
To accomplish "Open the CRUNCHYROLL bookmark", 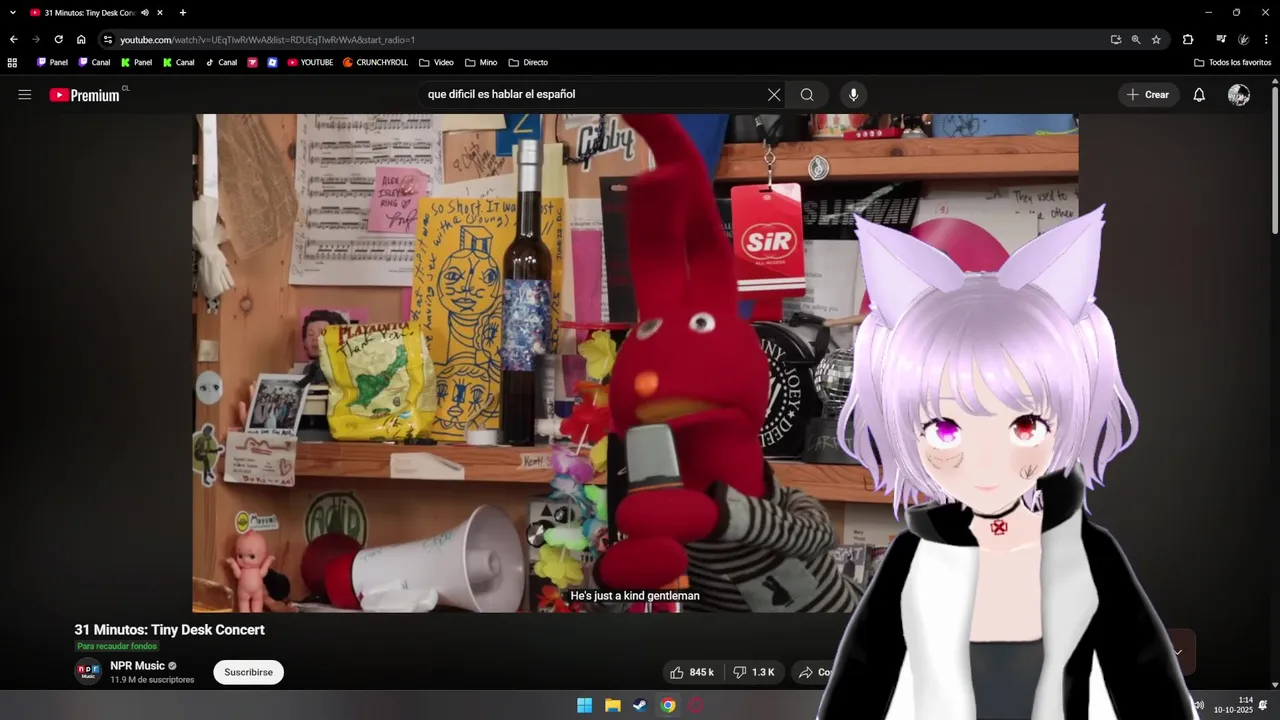I will [x=375, y=62].
